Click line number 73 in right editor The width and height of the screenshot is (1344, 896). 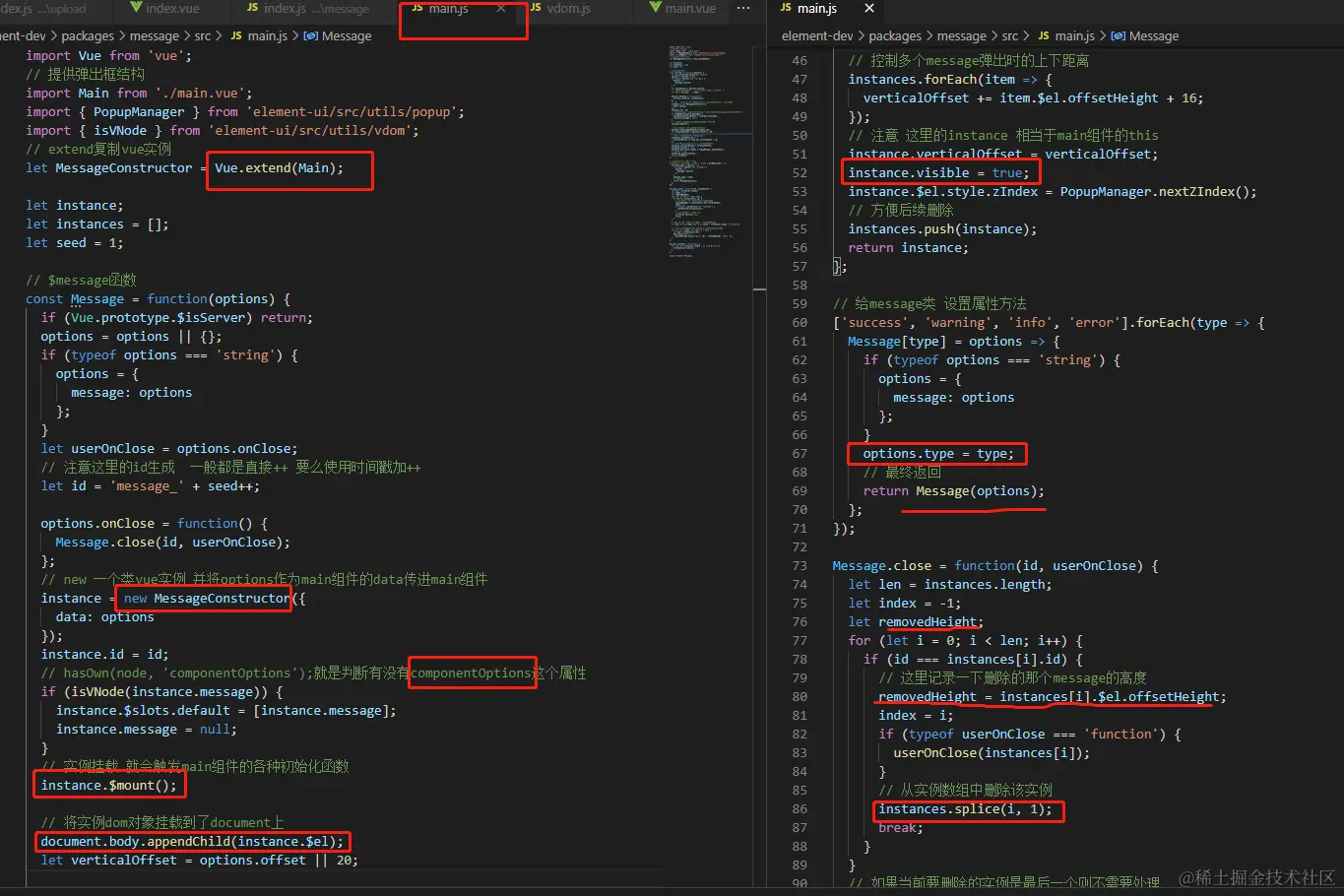(799, 565)
